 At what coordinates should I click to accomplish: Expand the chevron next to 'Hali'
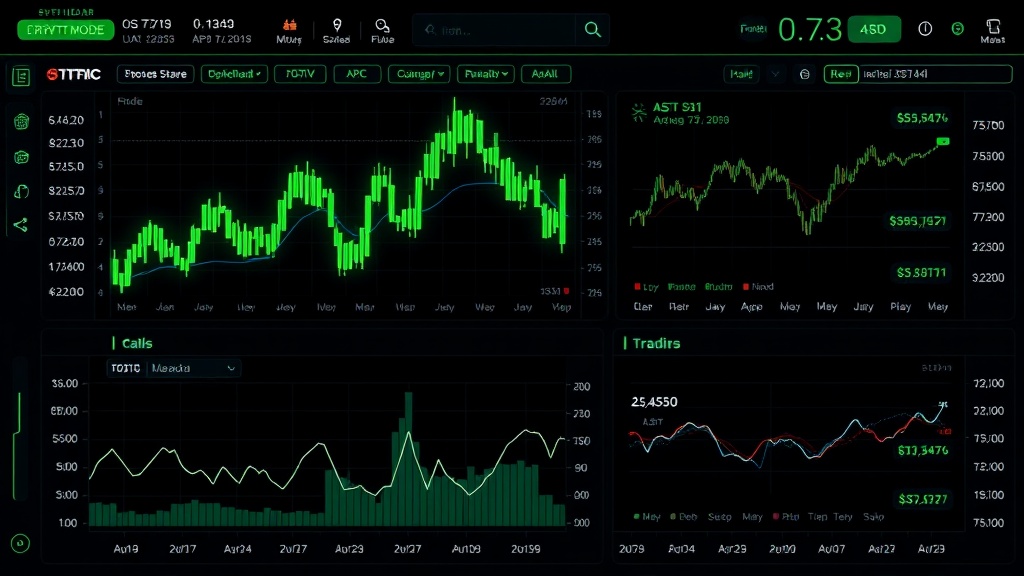pos(775,74)
